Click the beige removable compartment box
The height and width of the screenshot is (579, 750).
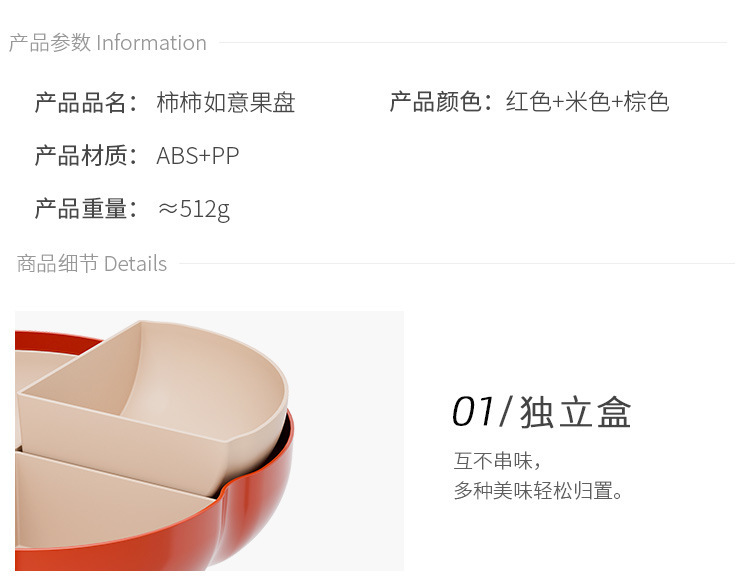pyautogui.click(x=153, y=407)
